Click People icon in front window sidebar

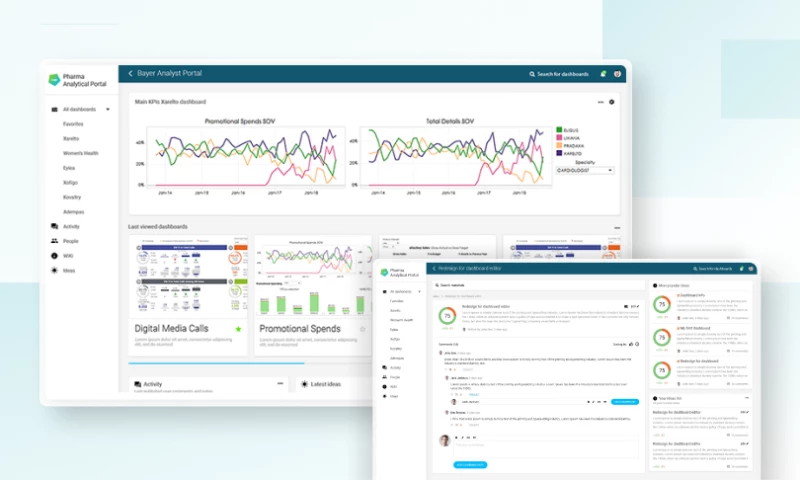385,377
